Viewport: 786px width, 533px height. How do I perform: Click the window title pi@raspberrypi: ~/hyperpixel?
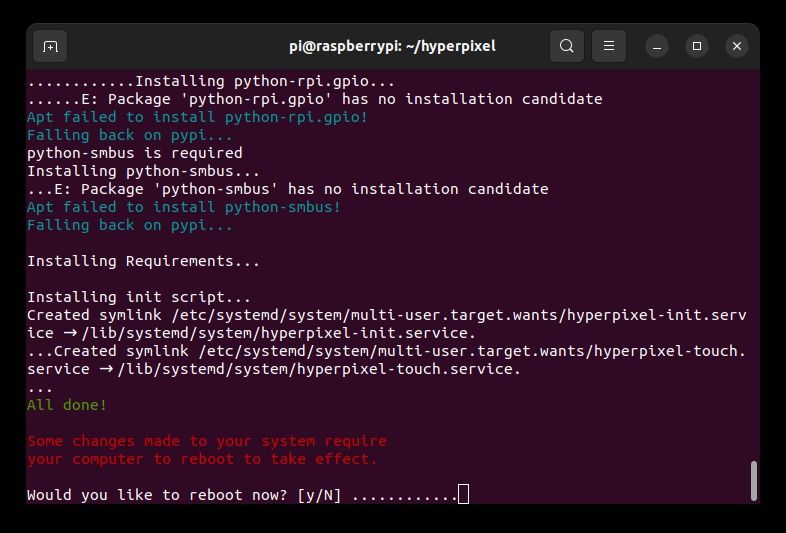[x=392, y=46]
